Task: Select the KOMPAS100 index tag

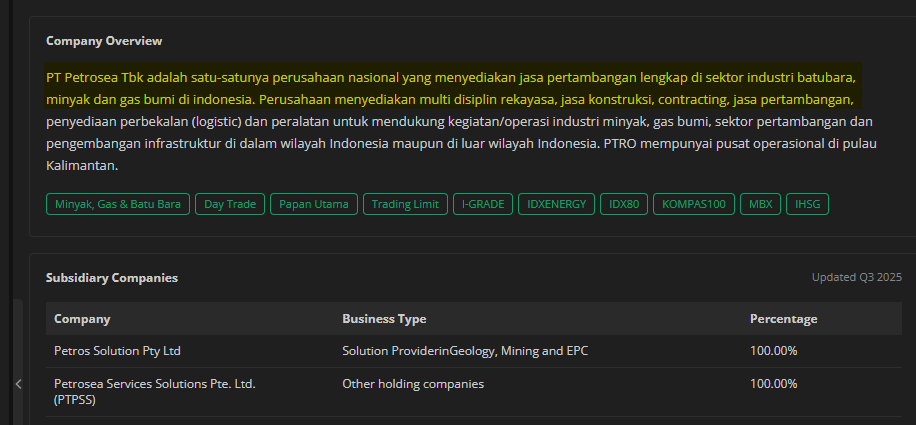Action: pyautogui.click(x=694, y=204)
